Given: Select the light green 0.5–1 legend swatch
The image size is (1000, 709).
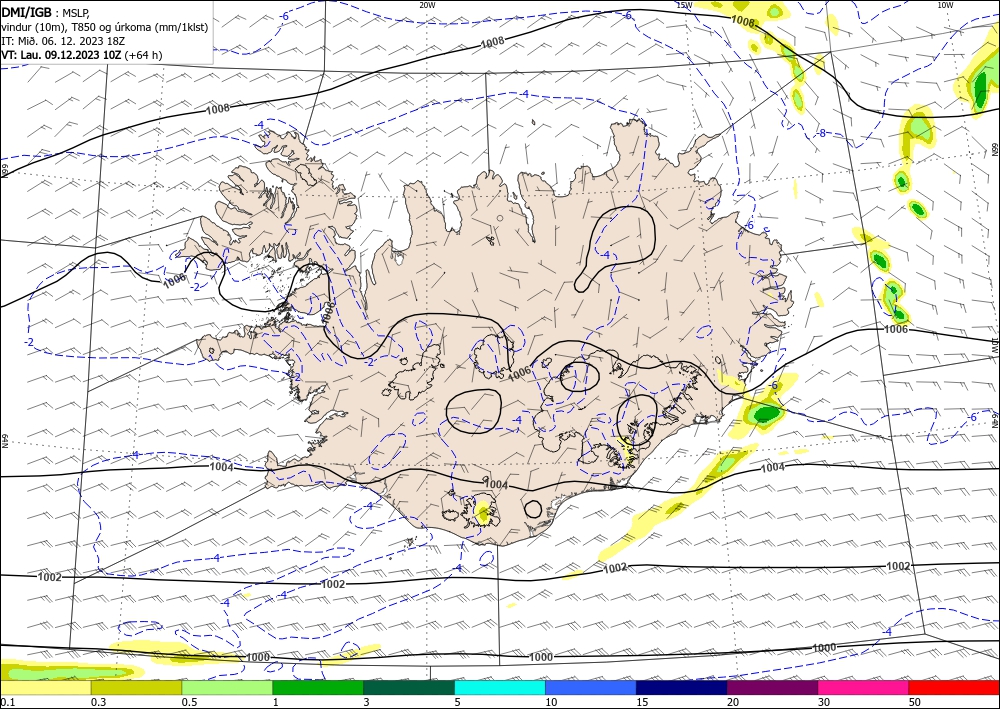Looking at the screenshot, I should coord(227,688).
